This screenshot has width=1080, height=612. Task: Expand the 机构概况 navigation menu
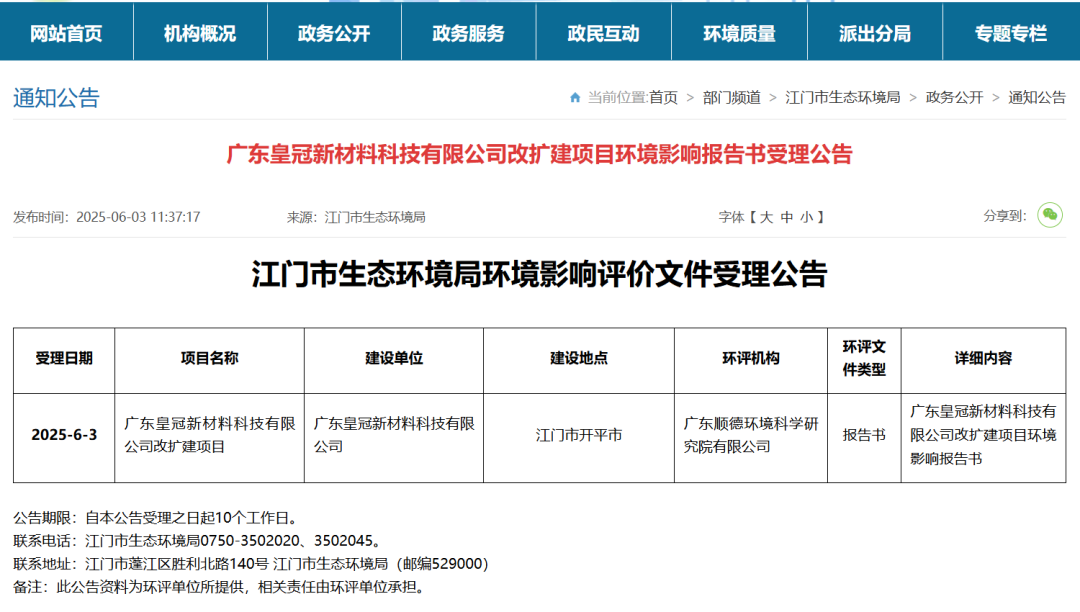tap(201, 31)
